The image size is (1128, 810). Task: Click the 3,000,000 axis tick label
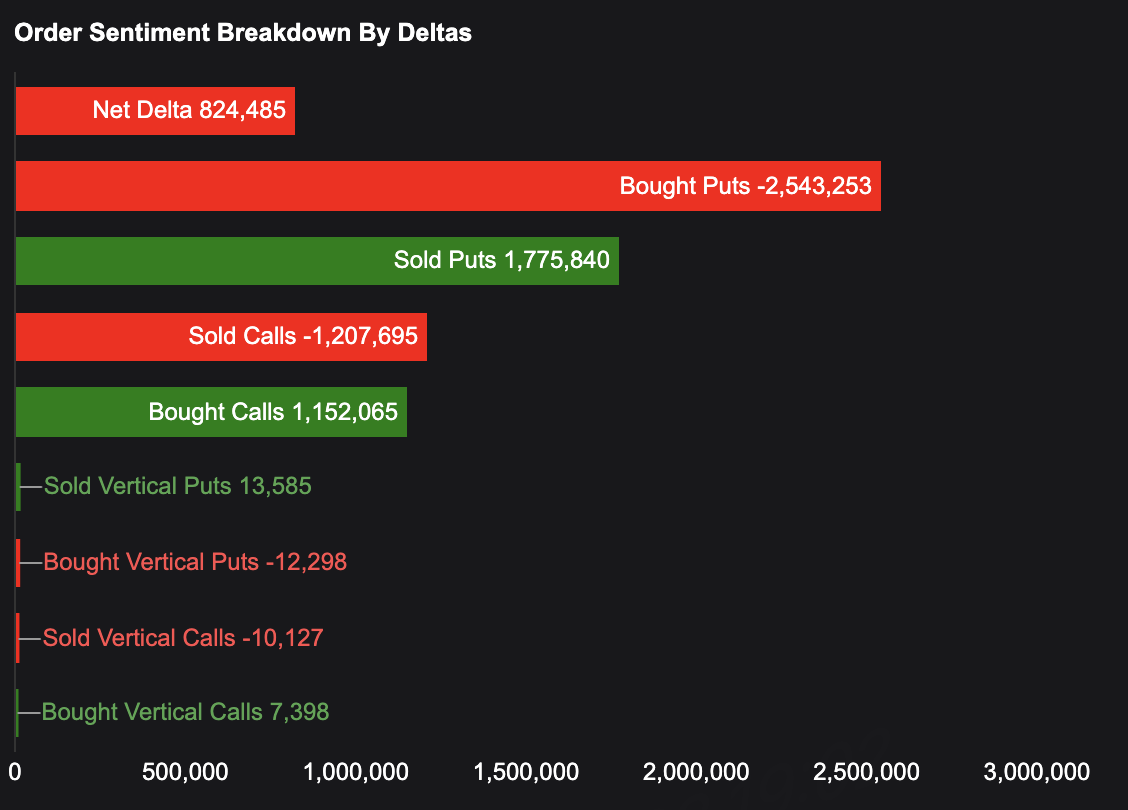pos(1036,772)
